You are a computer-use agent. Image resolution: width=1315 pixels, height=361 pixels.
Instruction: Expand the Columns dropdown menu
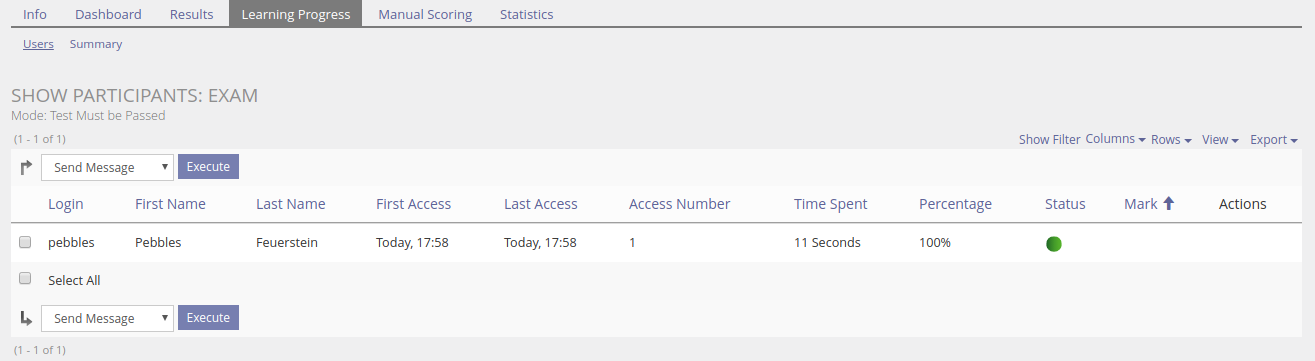(x=1115, y=139)
